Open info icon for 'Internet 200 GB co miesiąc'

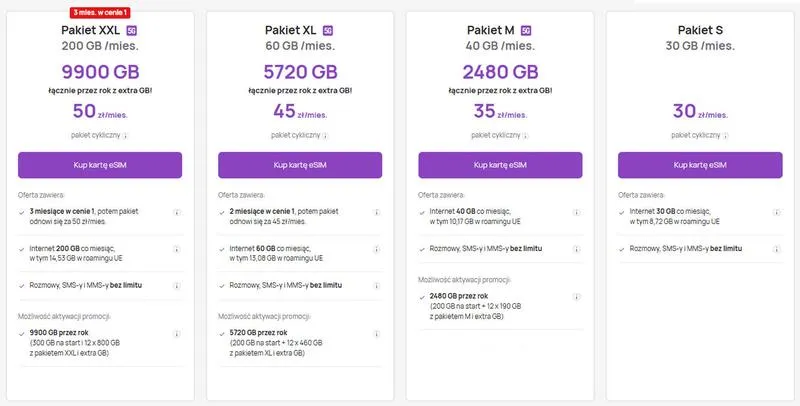click(177, 249)
